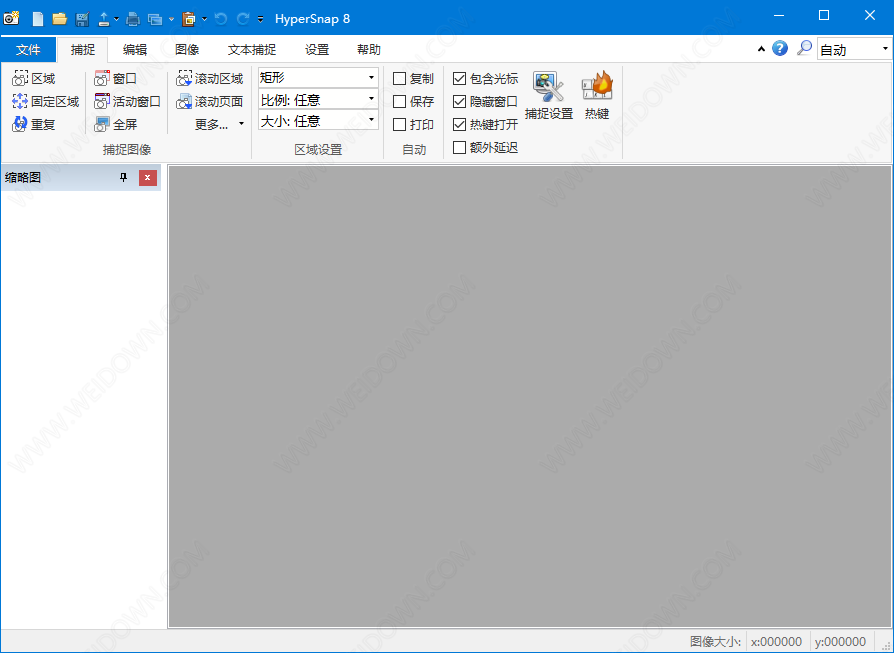Click the Redo arrow icon
The image size is (894, 653).
pyautogui.click(x=243, y=19)
